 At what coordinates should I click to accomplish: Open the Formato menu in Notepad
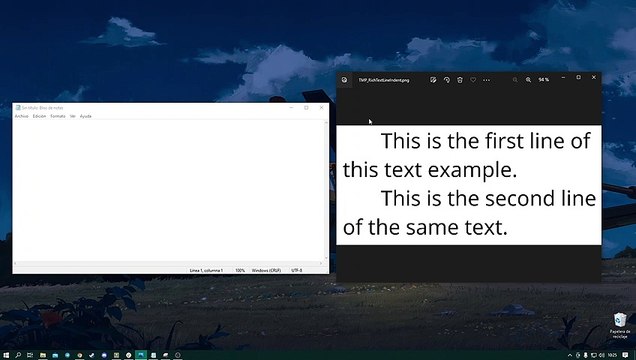pos(58,116)
